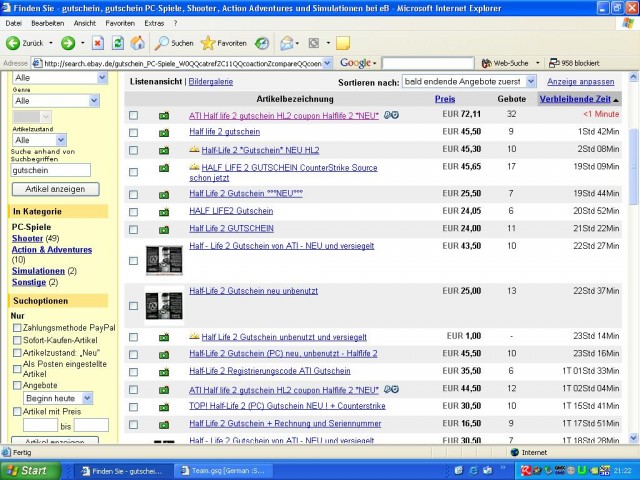Click the 958 blockiert popup blocker icon
The height and width of the screenshot is (480, 640).
click(554, 63)
